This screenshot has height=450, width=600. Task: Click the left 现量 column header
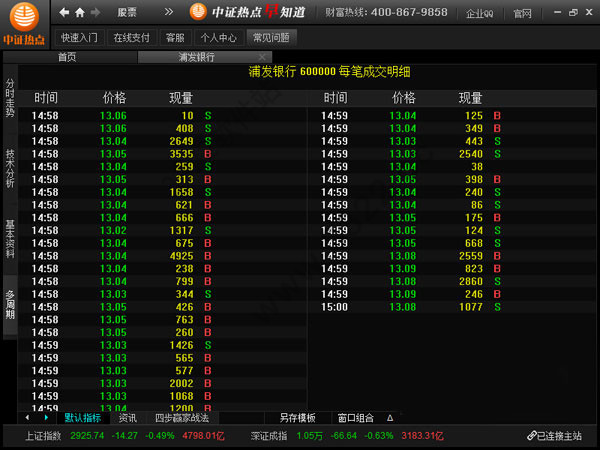point(181,98)
